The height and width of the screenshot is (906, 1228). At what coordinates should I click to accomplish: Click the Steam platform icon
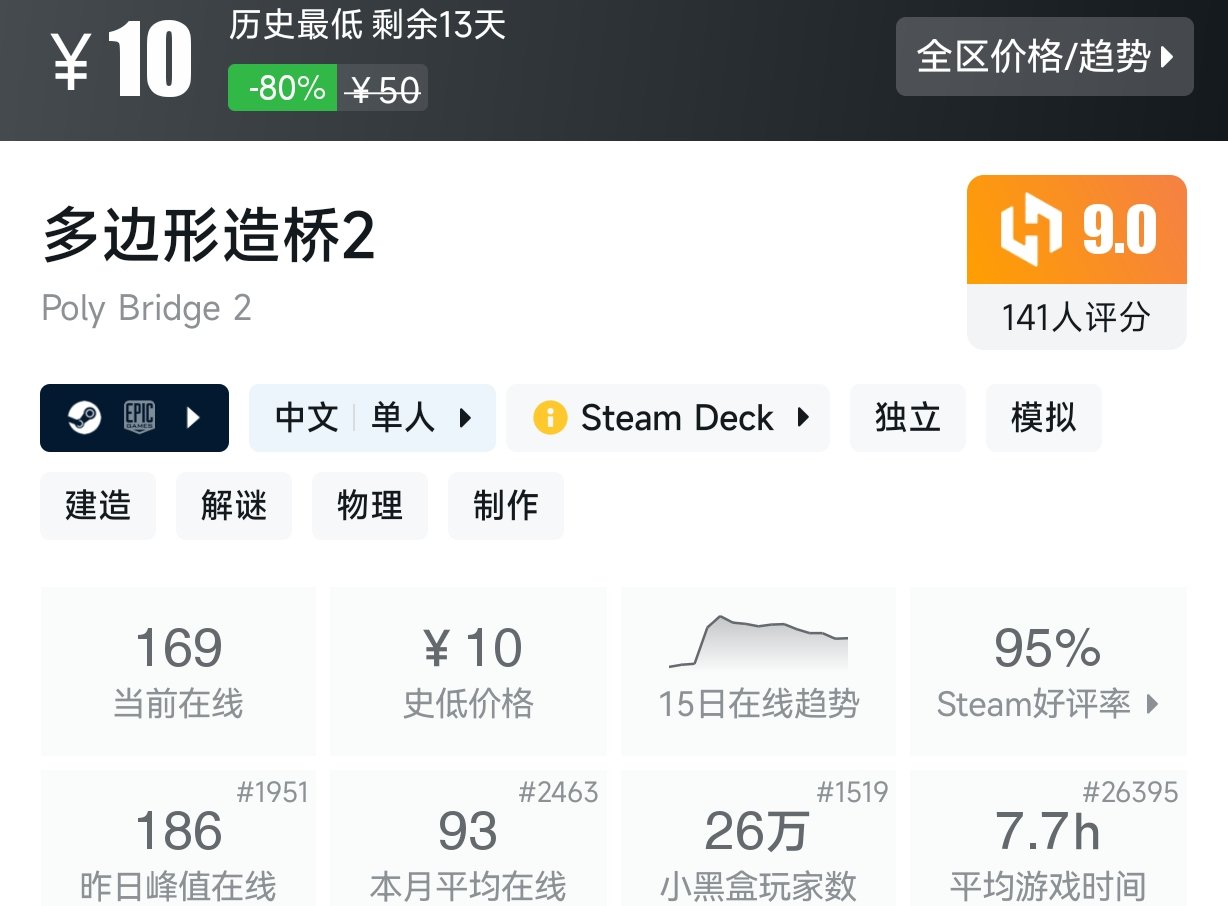tap(84, 418)
